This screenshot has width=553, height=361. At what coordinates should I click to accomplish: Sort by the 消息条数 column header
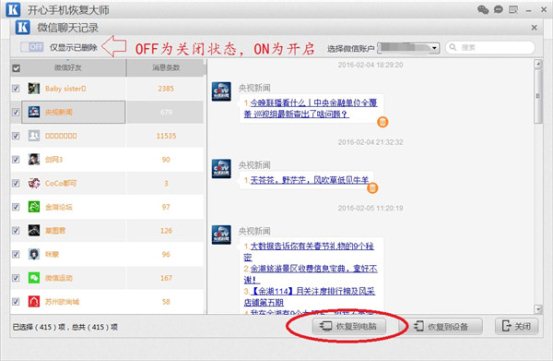[166, 67]
